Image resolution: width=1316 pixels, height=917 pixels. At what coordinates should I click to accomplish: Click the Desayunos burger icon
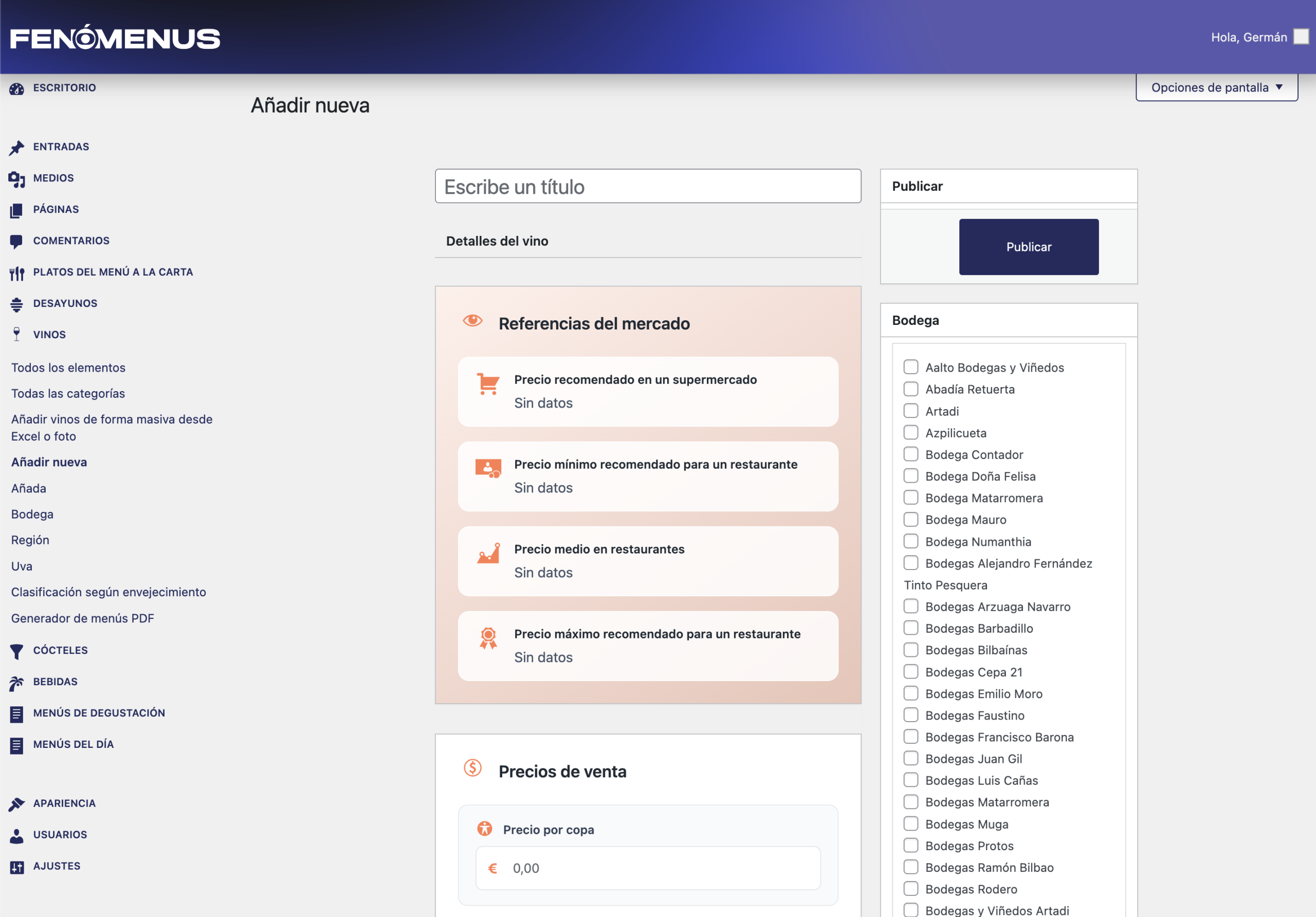pyautogui.click(x=16, y=304)
